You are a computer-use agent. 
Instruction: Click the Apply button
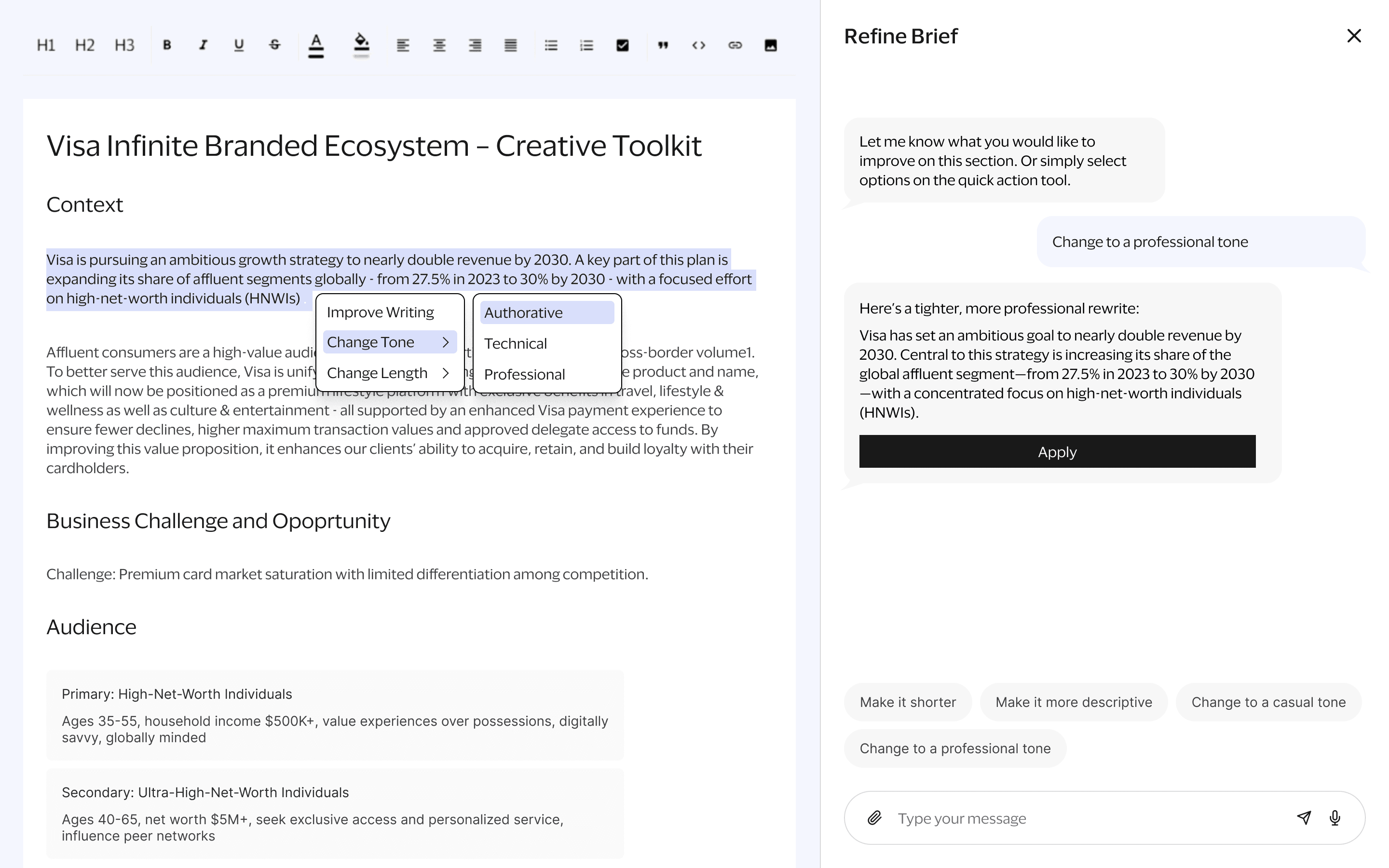click(x=1057, y=452)
